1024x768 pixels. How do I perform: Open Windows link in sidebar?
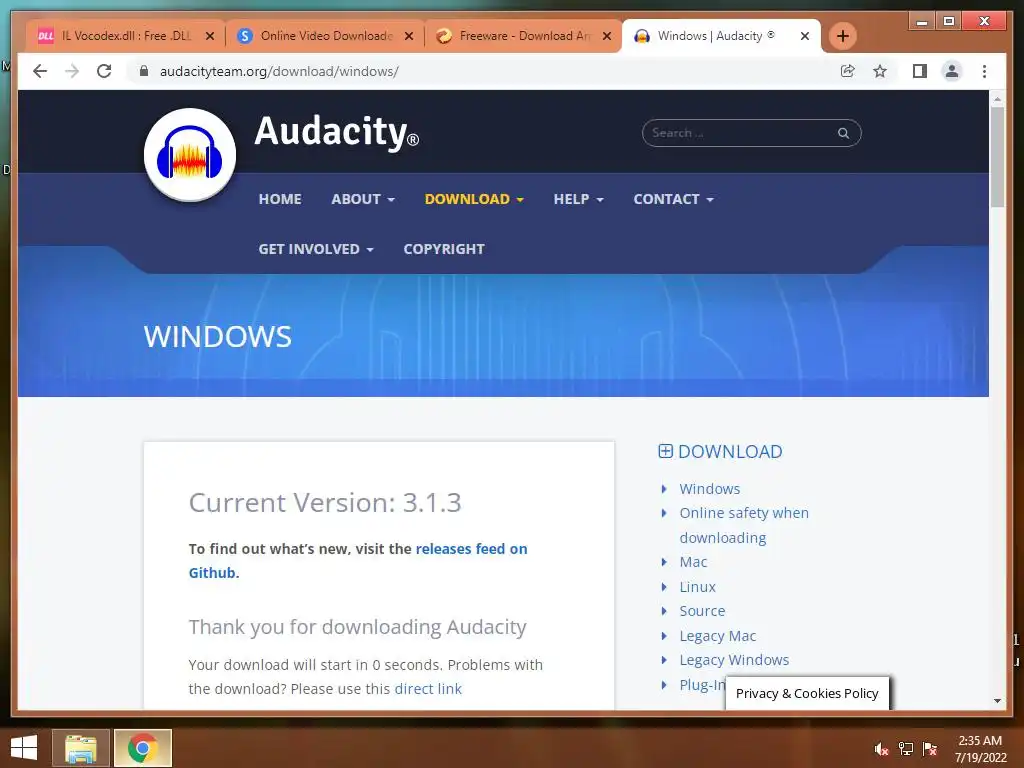pyautogui.click(x=710, y=488)
